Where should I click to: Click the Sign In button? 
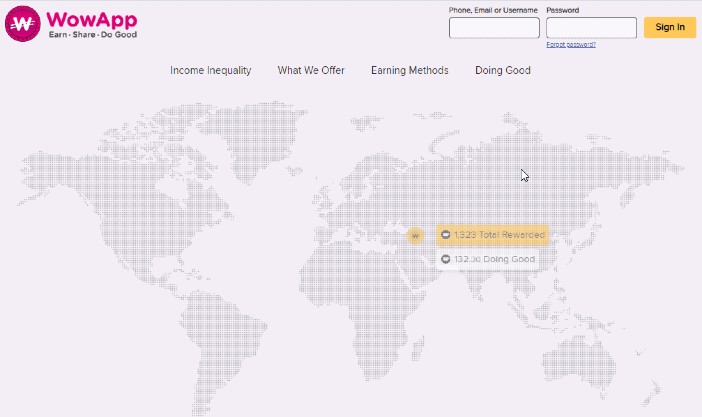coord(670,27)
